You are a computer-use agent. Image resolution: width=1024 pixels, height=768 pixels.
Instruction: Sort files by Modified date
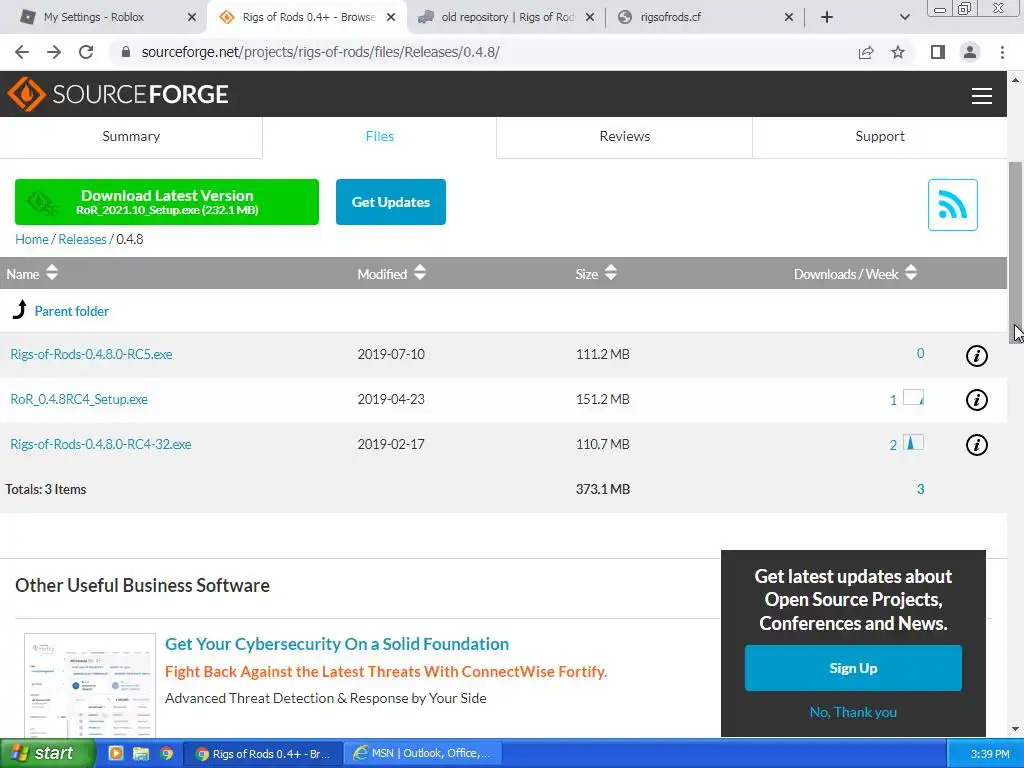point(391,274)
